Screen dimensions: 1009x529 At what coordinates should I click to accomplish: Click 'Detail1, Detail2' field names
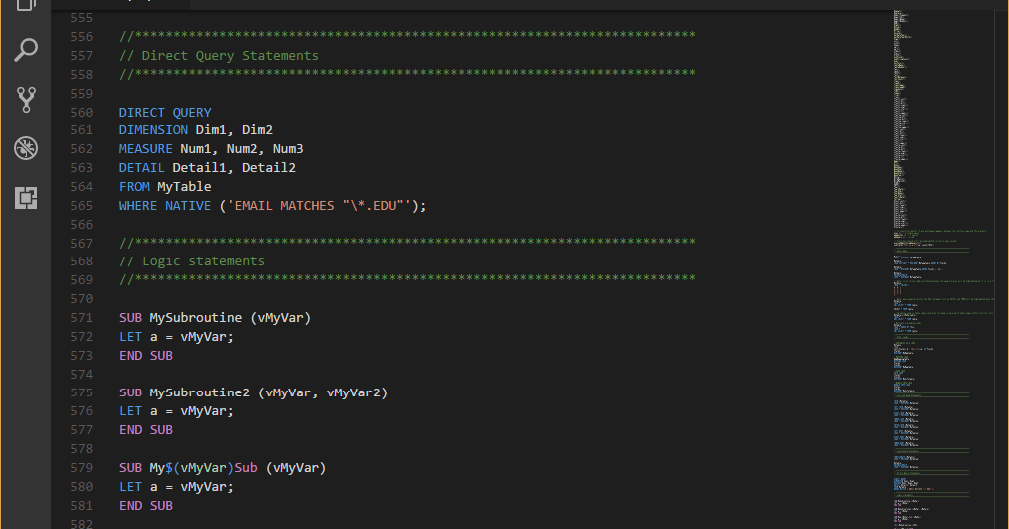[x=234, y=168]
